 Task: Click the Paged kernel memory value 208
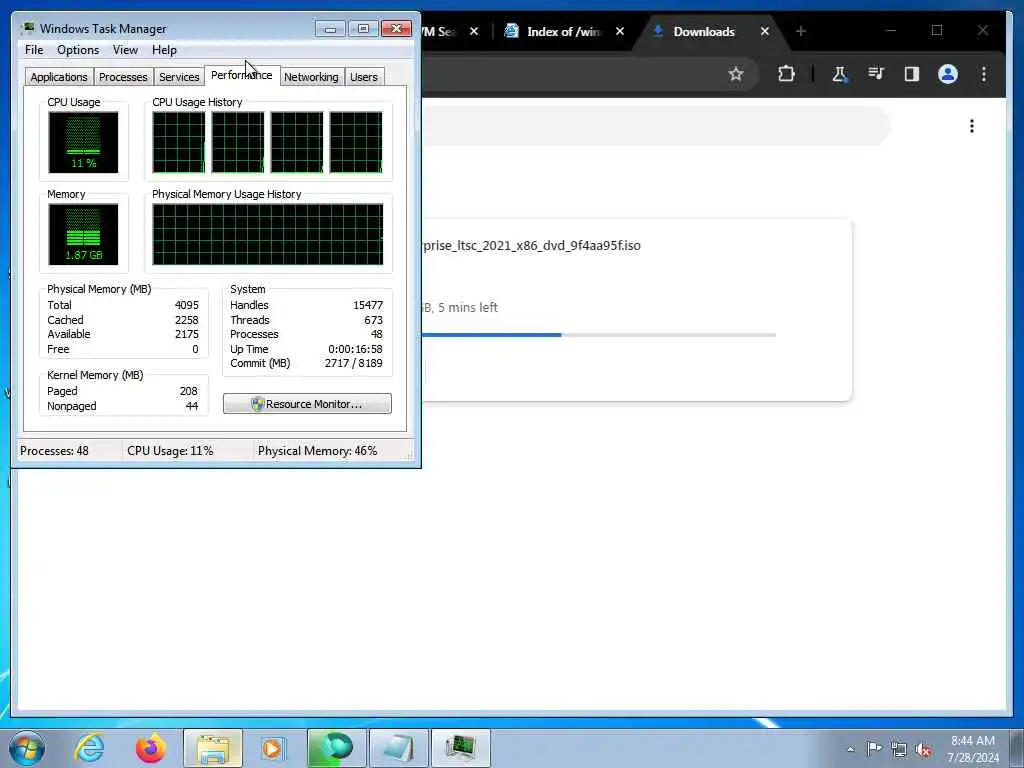point(189,391)
